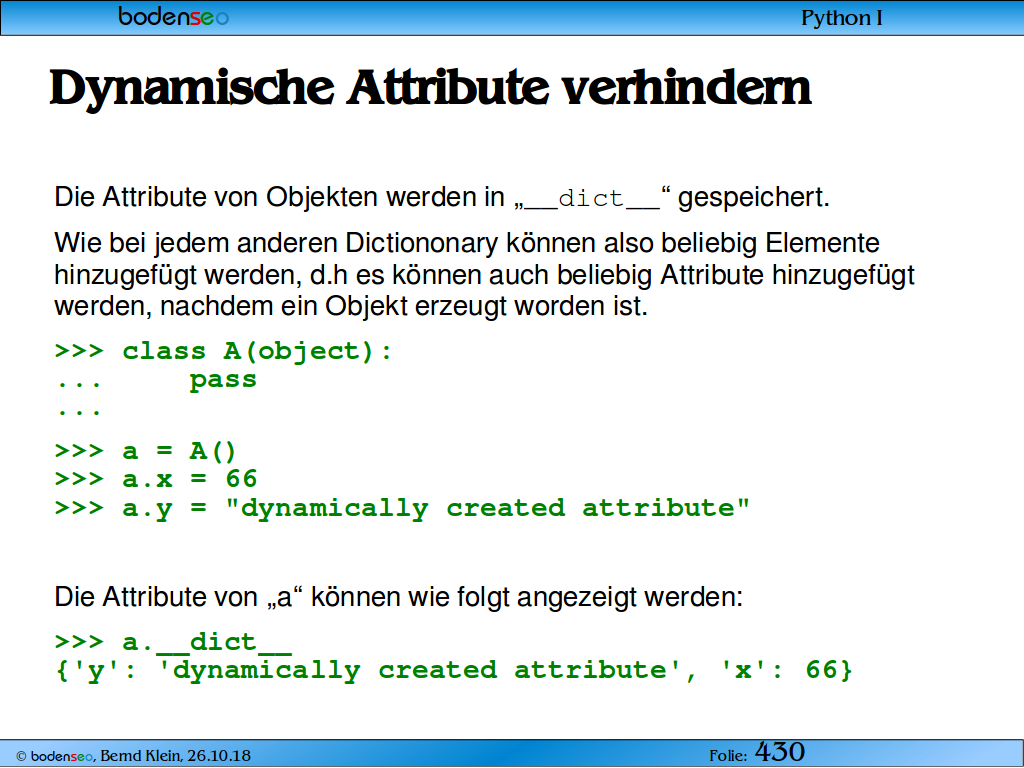Click the footer copyright 'bodenseo, Bernd Klein, 26.10.18'
1024x768 pixels.
[133, 756]
